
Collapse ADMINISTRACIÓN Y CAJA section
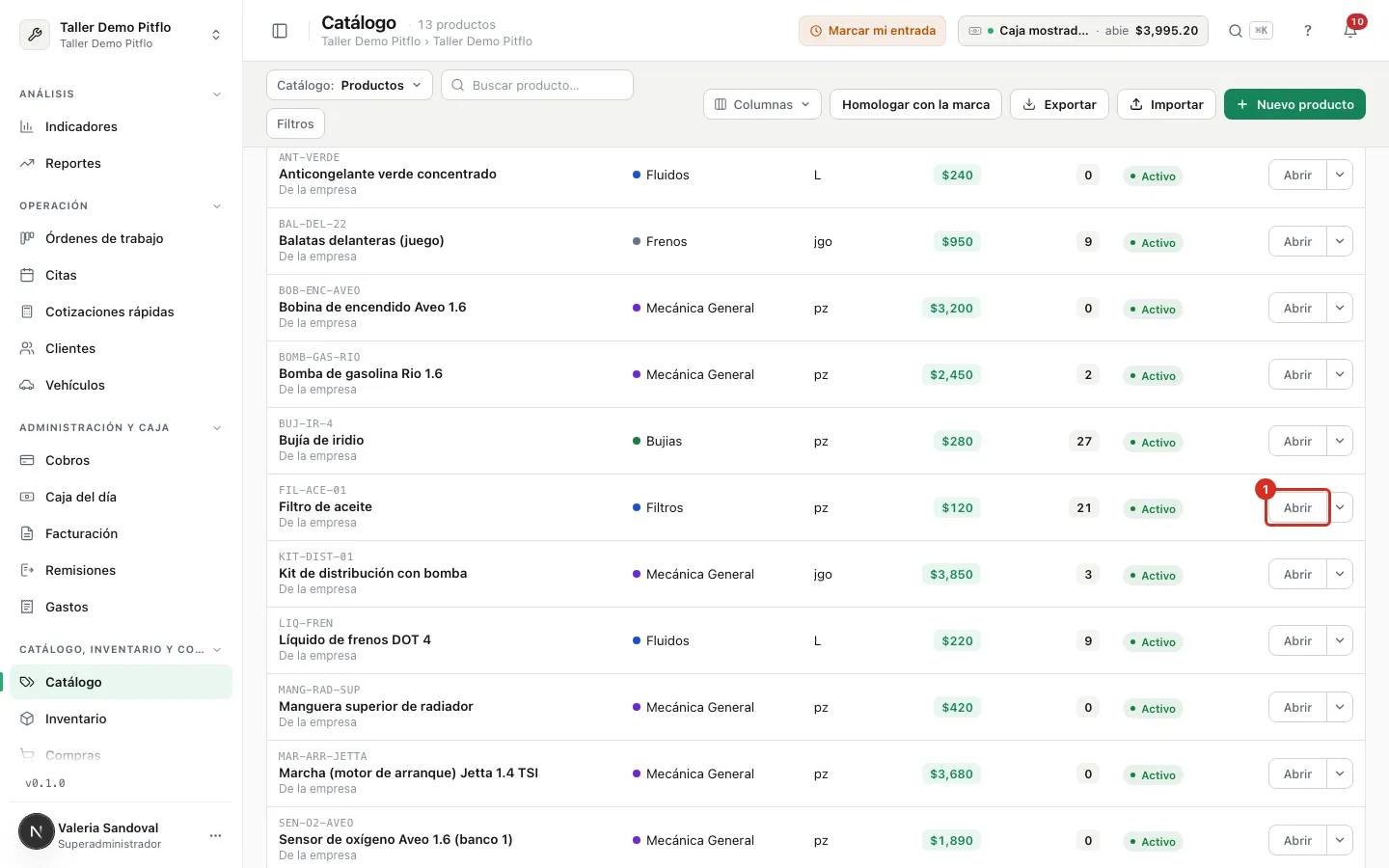pos(217,428)
